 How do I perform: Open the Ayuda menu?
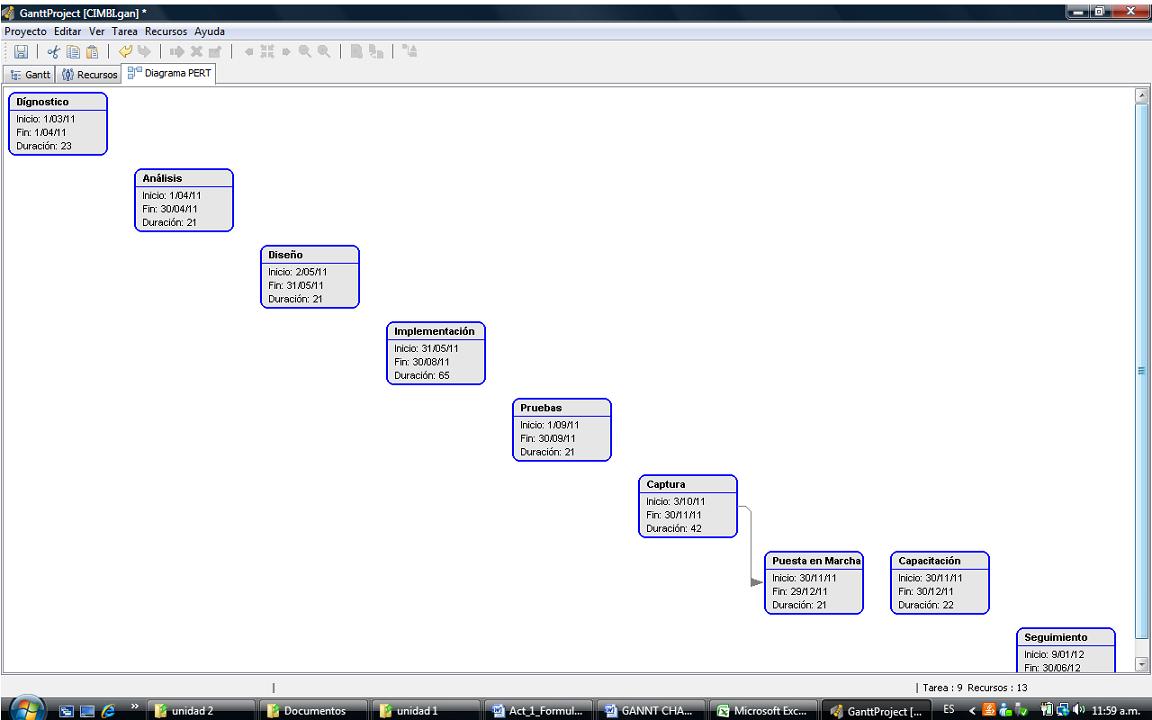(x=209, y=32)
